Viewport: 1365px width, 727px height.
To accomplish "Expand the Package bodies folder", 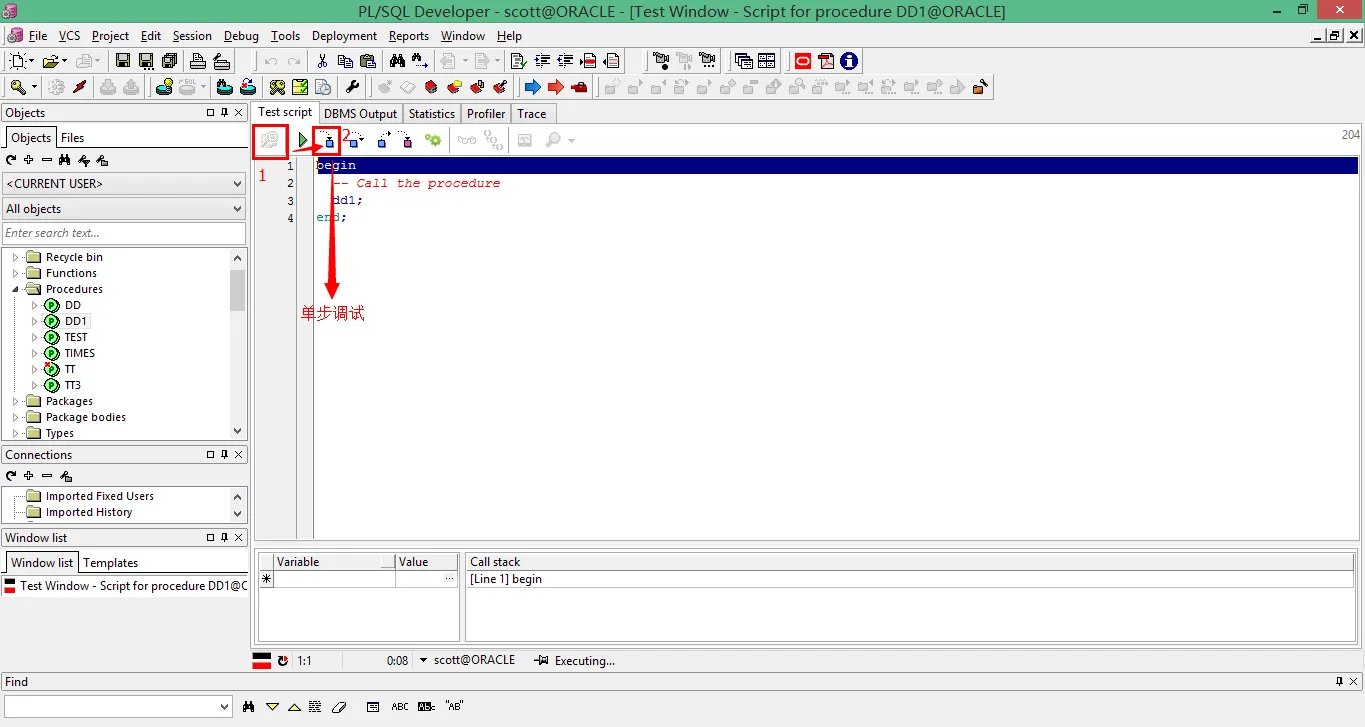I will point(15,417).
